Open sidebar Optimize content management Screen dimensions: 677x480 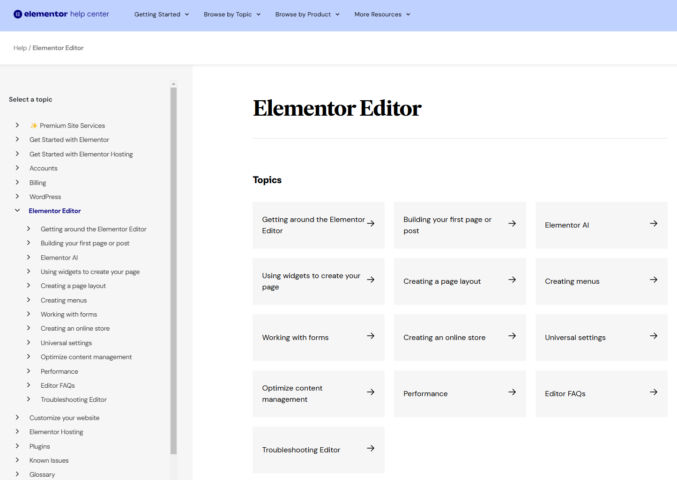pos(86,357)
